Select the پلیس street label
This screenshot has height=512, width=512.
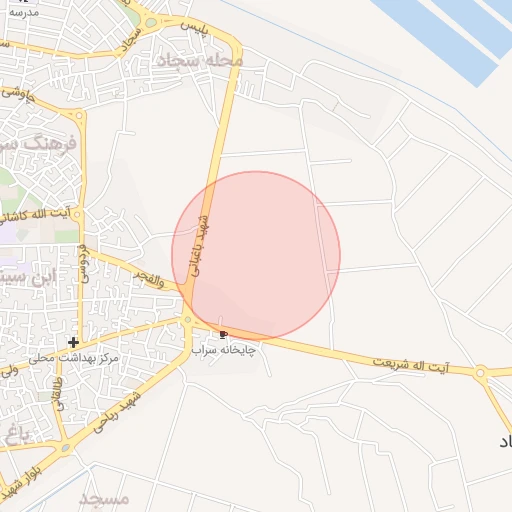point(194,28)
